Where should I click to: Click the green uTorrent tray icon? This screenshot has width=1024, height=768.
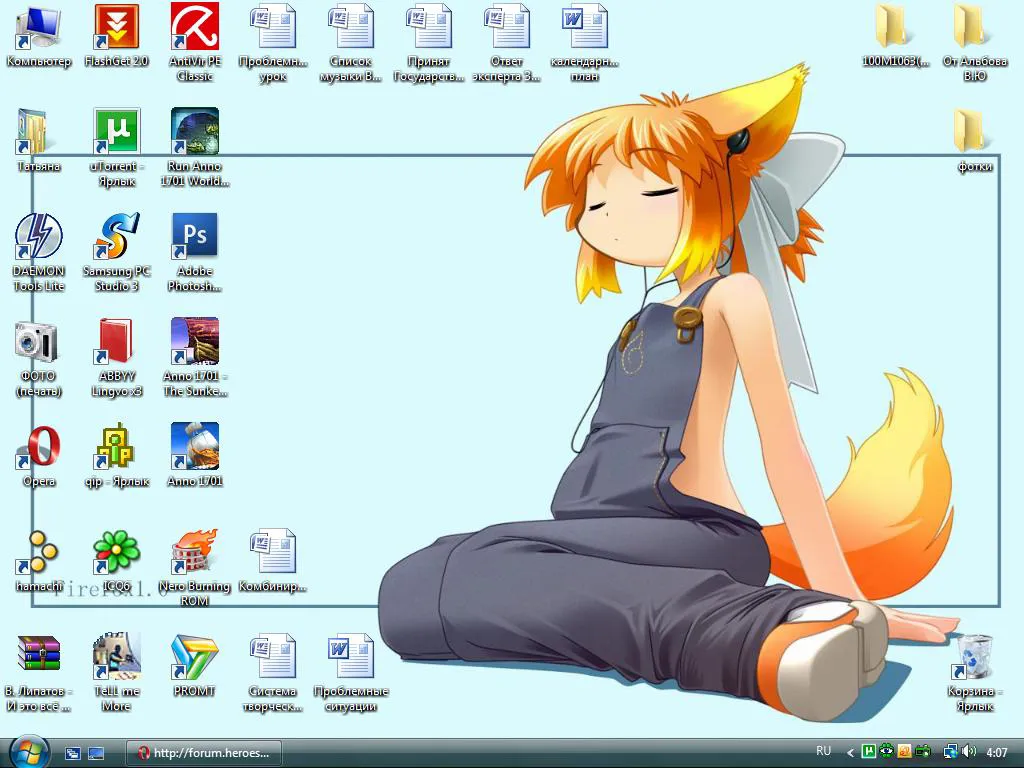[869, 752]
